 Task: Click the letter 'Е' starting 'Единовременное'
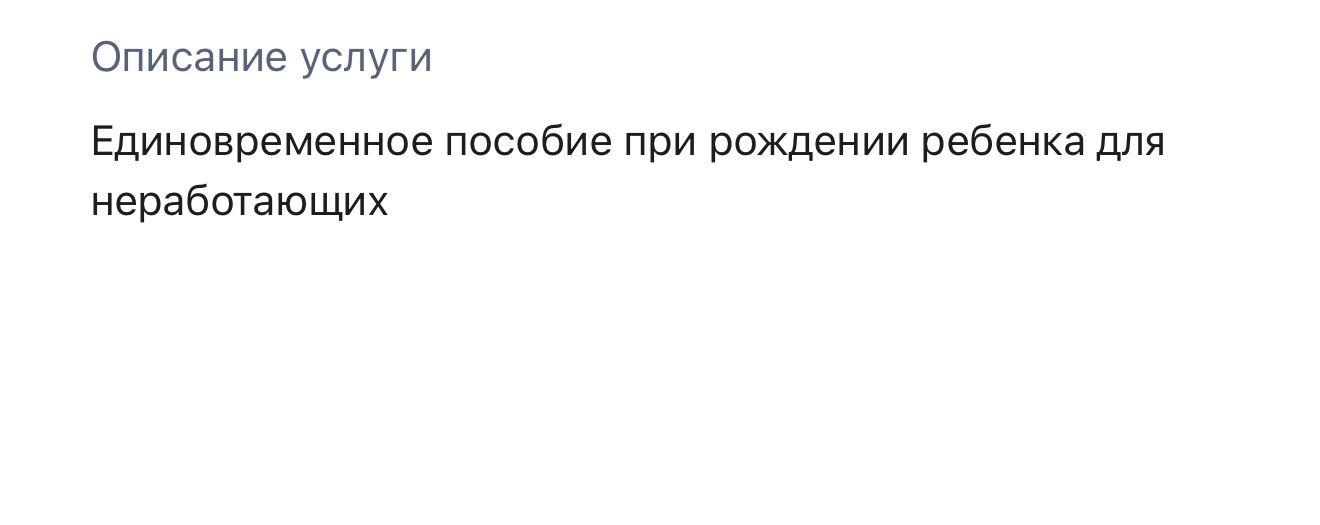tap(101, 142)
